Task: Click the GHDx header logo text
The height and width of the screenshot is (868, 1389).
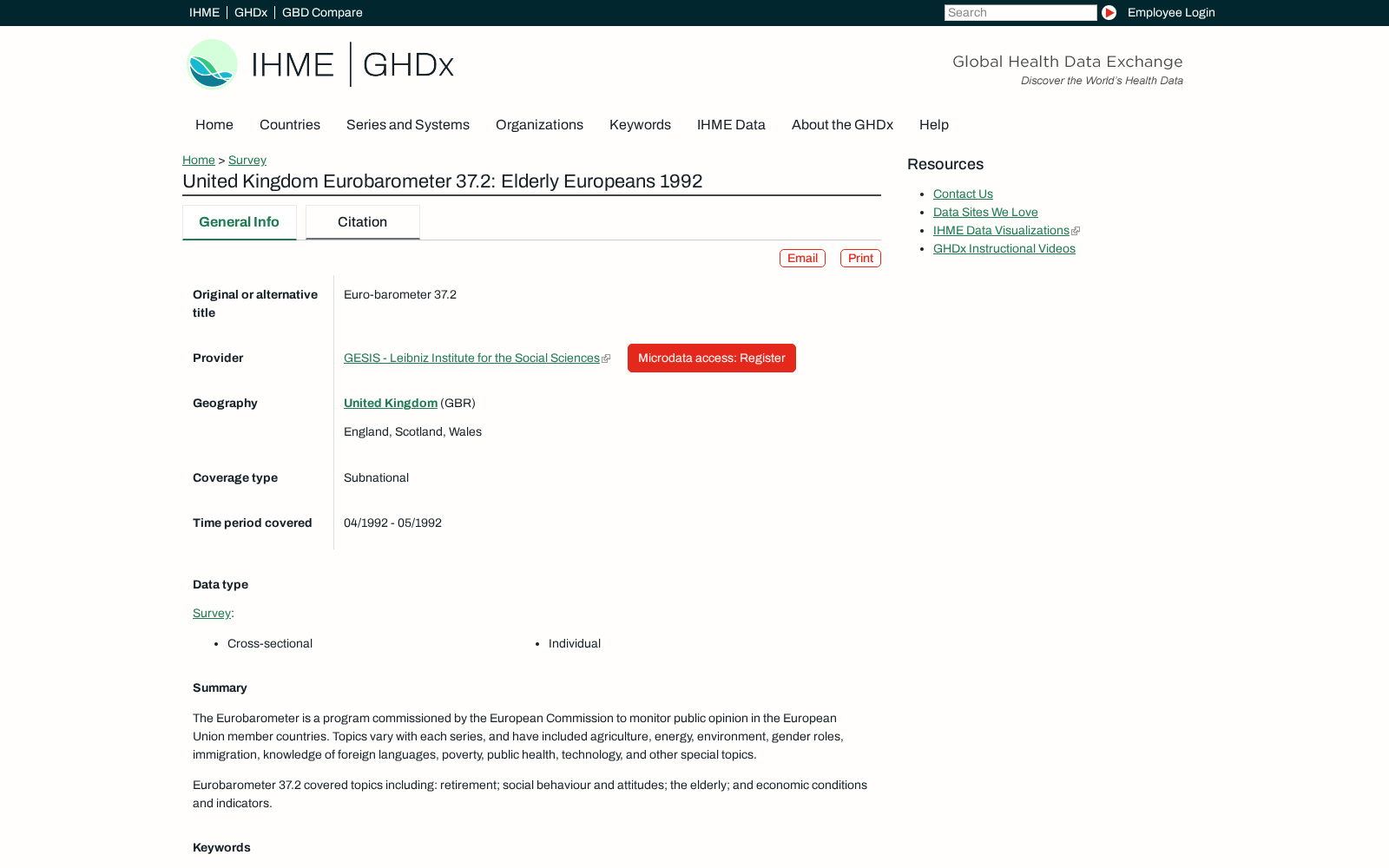Action: [x=408, y=64]
